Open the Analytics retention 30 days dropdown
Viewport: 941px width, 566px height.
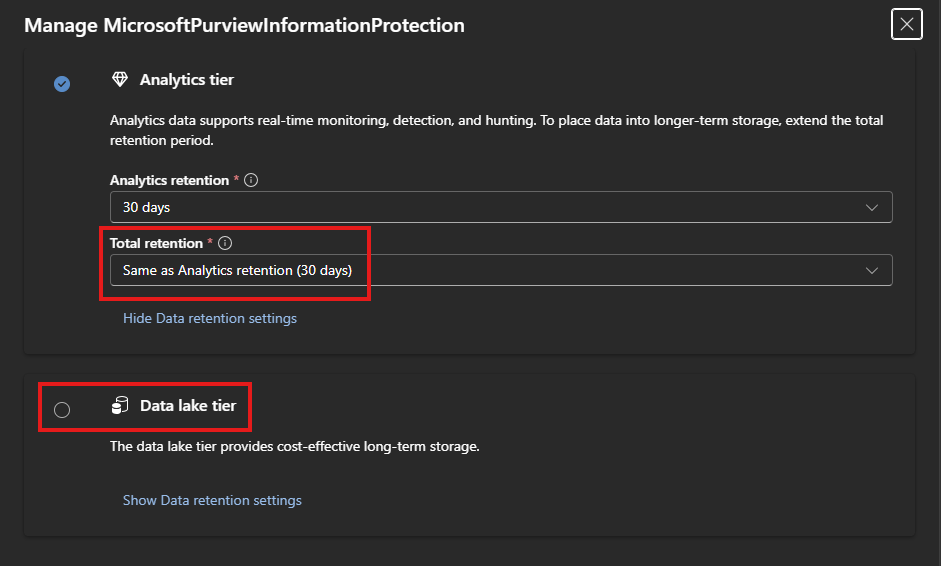point(501,207)
